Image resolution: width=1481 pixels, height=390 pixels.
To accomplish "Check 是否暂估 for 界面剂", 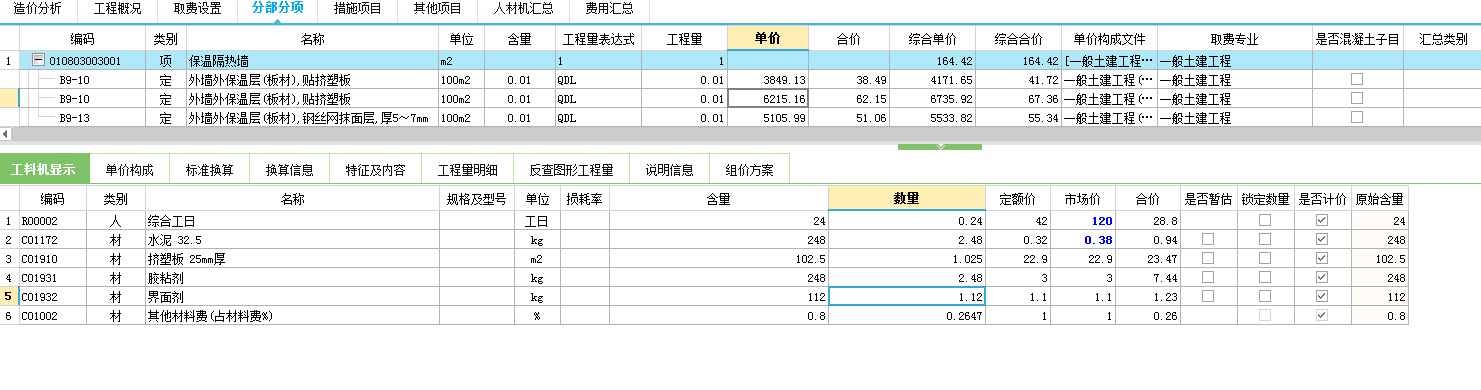I will pos(1208,297).
